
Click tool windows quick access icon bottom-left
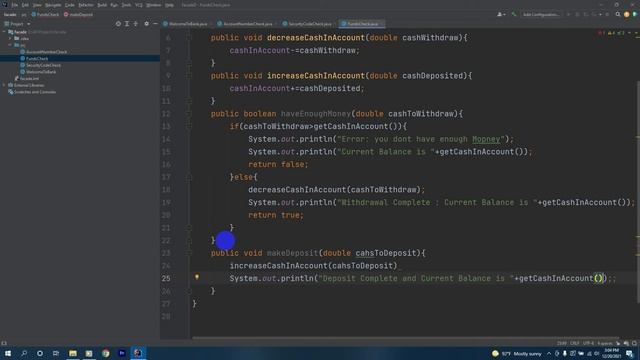click(4, 344)
